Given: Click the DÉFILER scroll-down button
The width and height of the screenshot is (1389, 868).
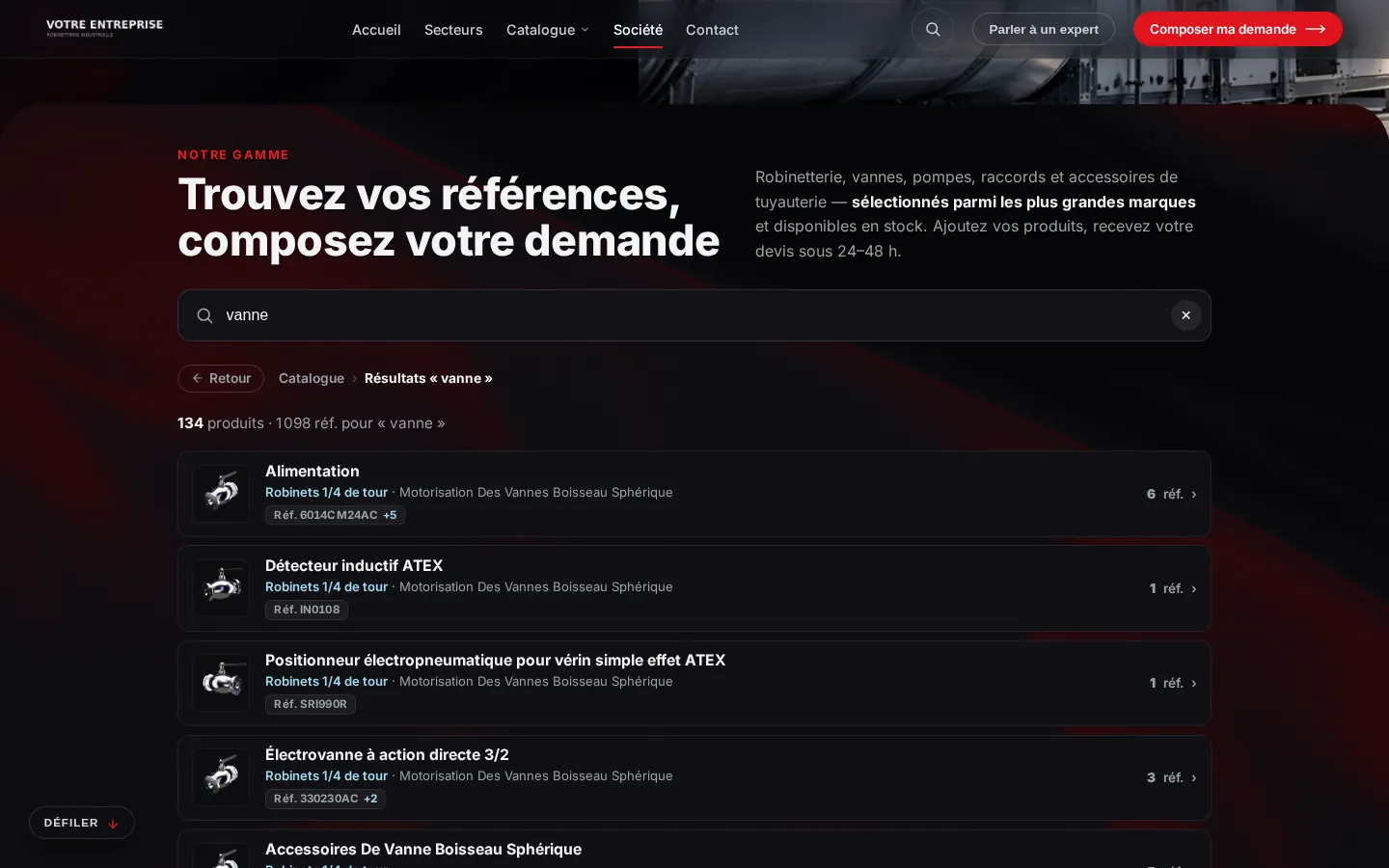Looking at the screenshot, I should (x=82, y=823).
